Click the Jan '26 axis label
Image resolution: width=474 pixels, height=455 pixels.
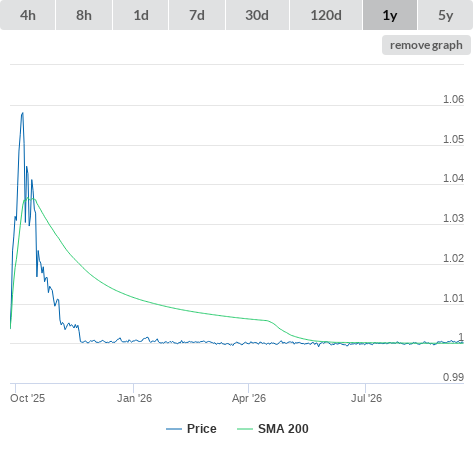tap(134, 398)
